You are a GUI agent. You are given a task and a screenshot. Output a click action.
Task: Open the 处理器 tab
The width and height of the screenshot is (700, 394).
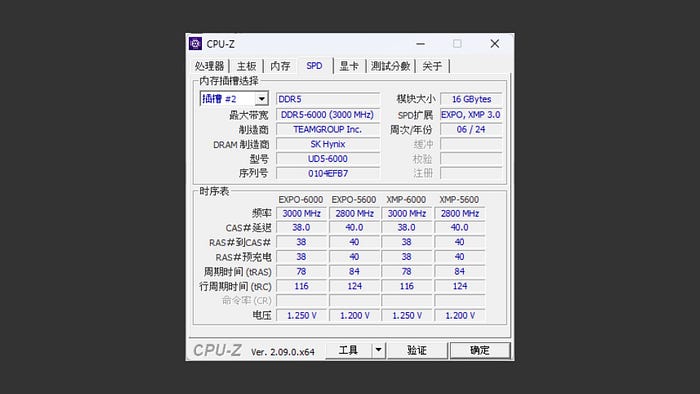[209, 66]
